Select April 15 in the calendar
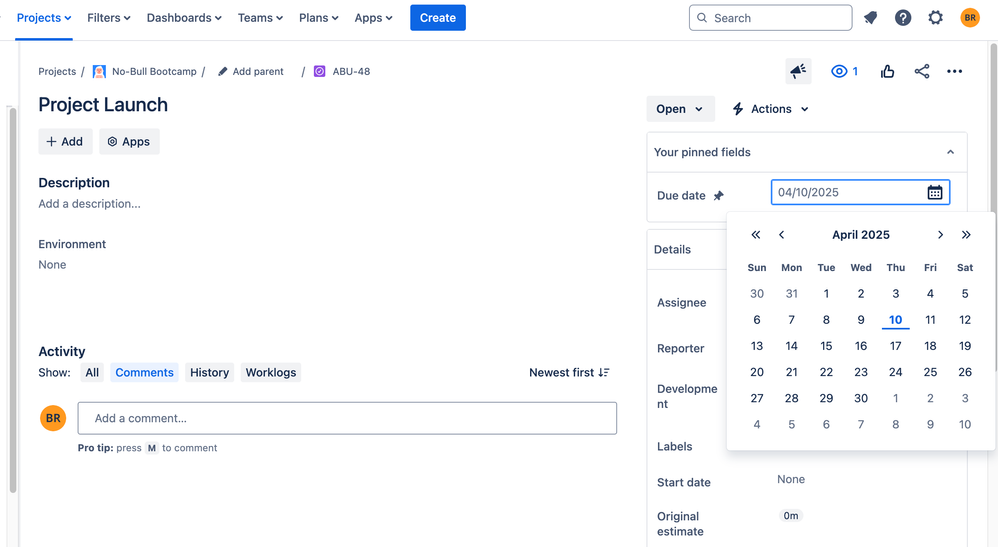This screenshot has width=998, height=547. (x=826, y=346)
